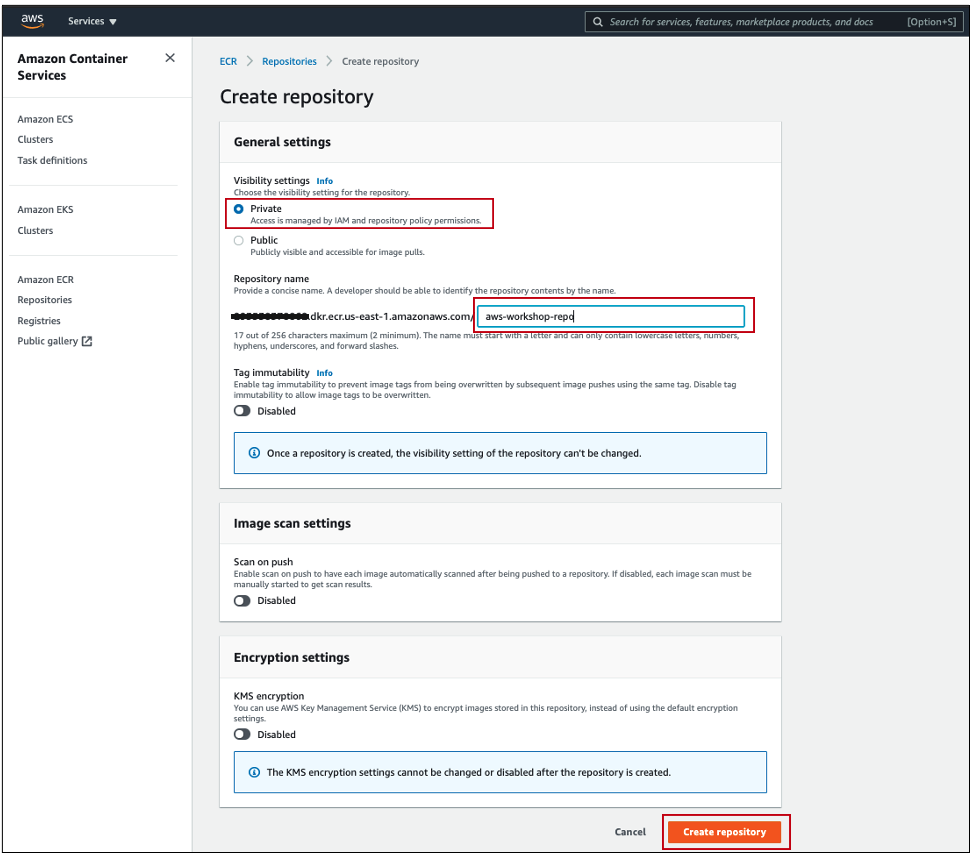Click info icon in KMS encryption notice
The height and width of the screenshot is (858, 973).
[x=254, y=772]
